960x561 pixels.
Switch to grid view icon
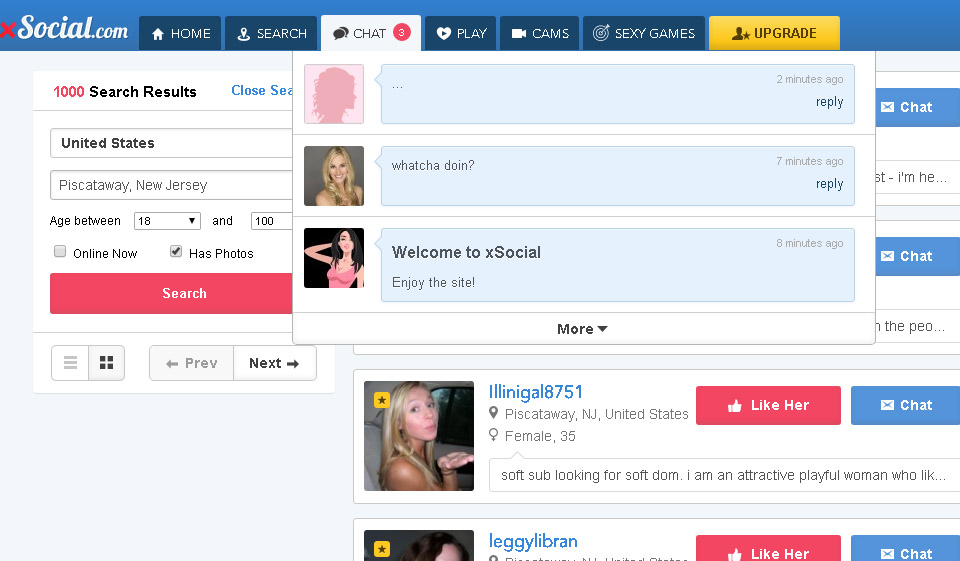coord(107,364)
